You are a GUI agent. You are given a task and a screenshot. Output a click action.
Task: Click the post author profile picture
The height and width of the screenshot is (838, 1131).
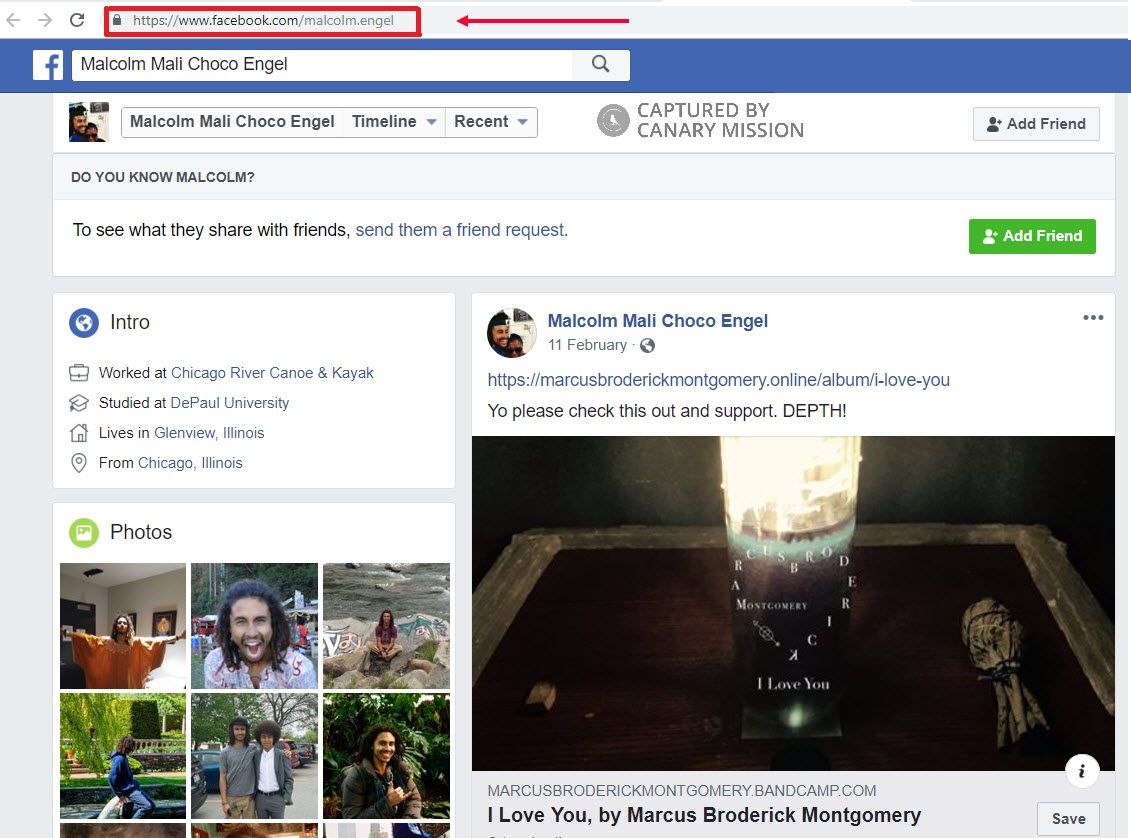[x=512, y=333]
